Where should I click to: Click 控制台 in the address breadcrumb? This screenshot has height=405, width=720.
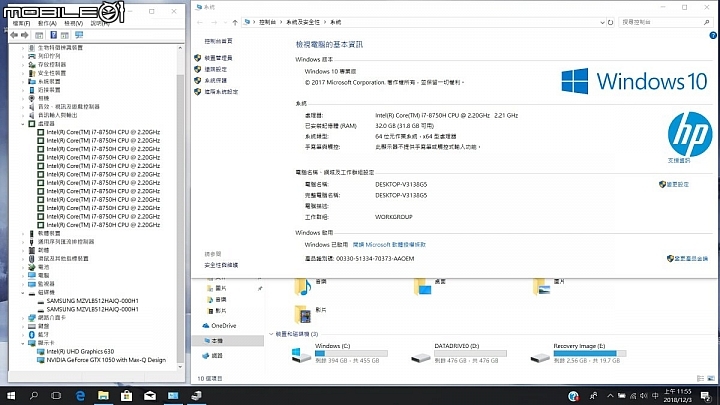267,22
